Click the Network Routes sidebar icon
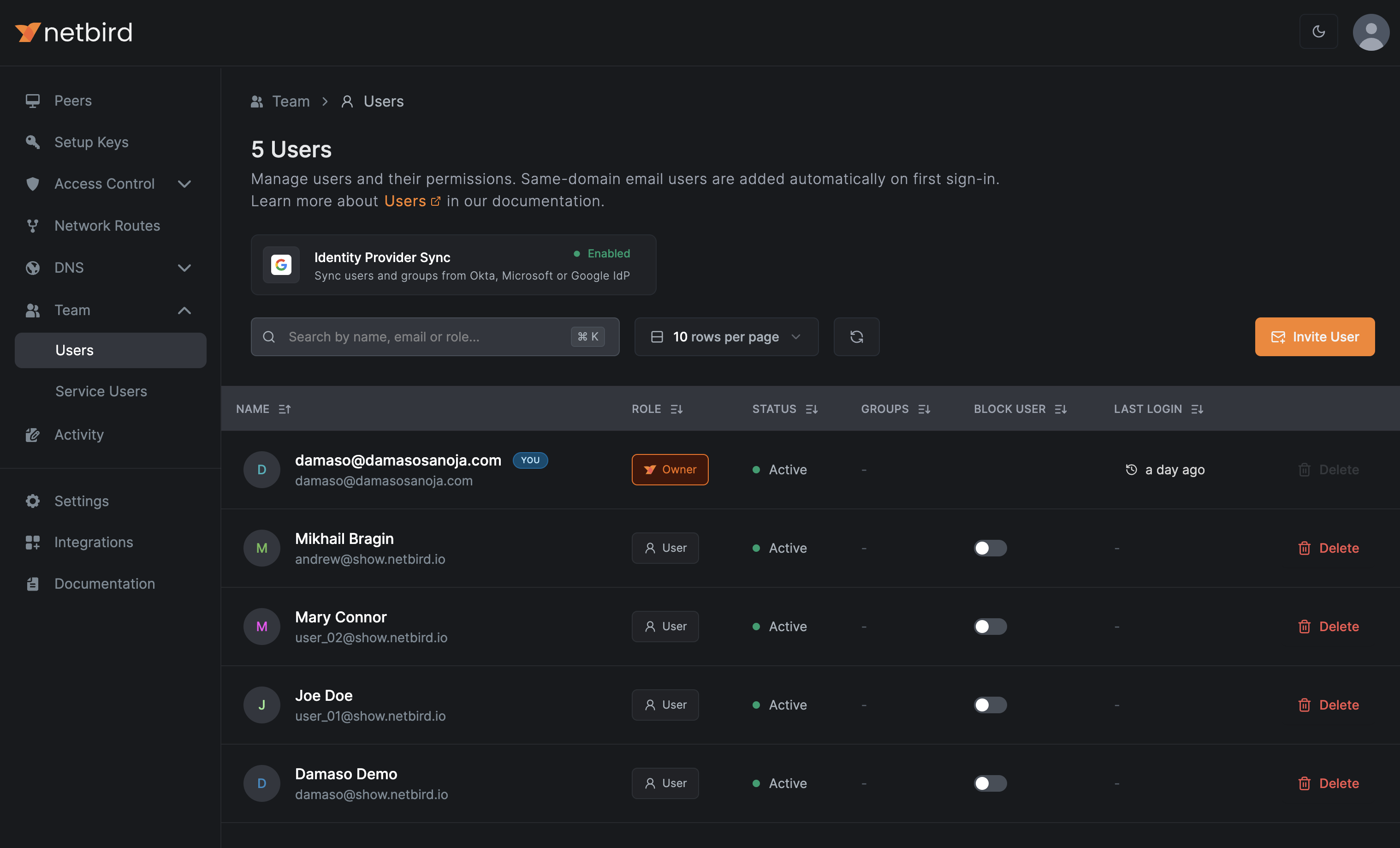The height and width of the screenshot is (848, 1400). coord(32,225)
